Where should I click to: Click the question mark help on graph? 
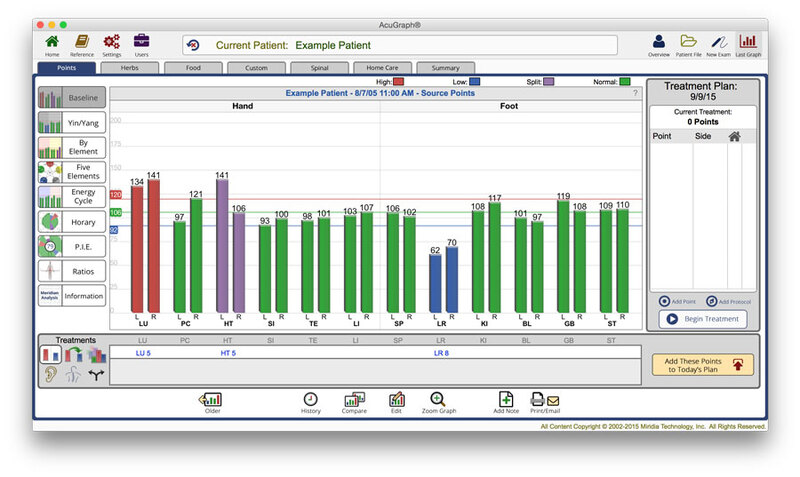point(634,93)
